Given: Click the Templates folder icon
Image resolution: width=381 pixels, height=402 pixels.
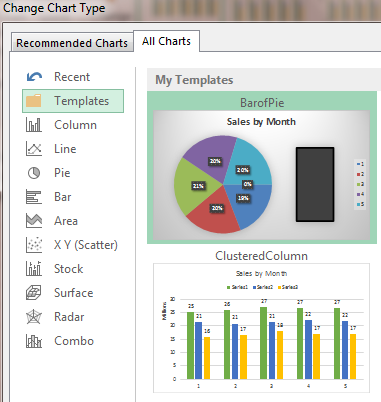Looking at the screenshot, I should (x=34, y=101).
